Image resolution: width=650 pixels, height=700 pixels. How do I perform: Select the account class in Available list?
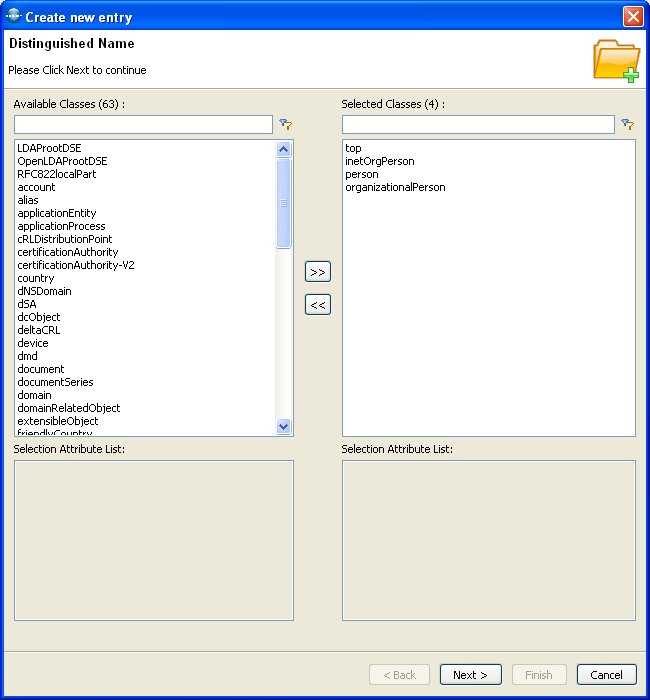point(36,187)
